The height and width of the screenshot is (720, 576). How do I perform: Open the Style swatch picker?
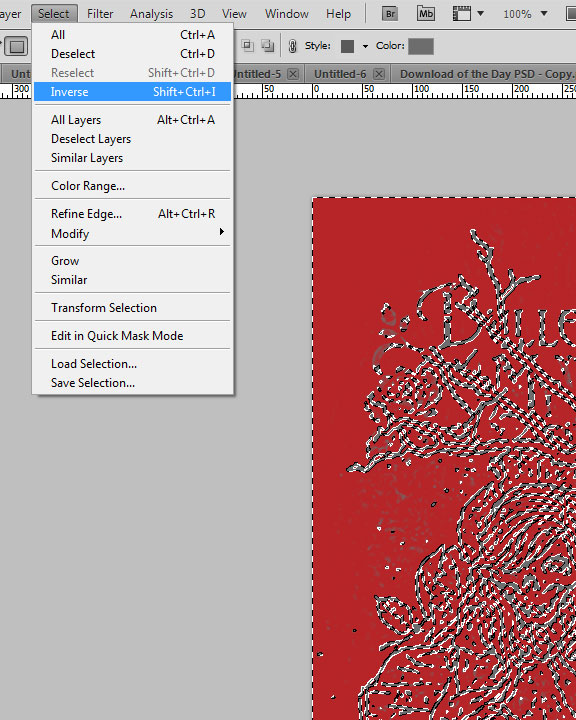click(x=347, y=46)
